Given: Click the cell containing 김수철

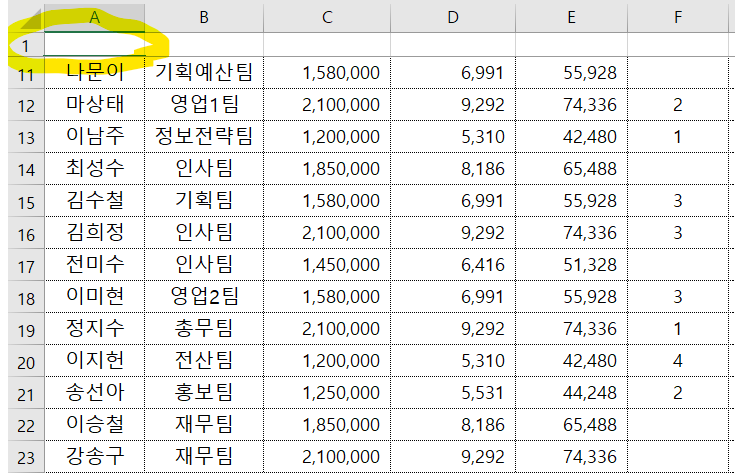Looking at the screenshot, I should (94, 200).
